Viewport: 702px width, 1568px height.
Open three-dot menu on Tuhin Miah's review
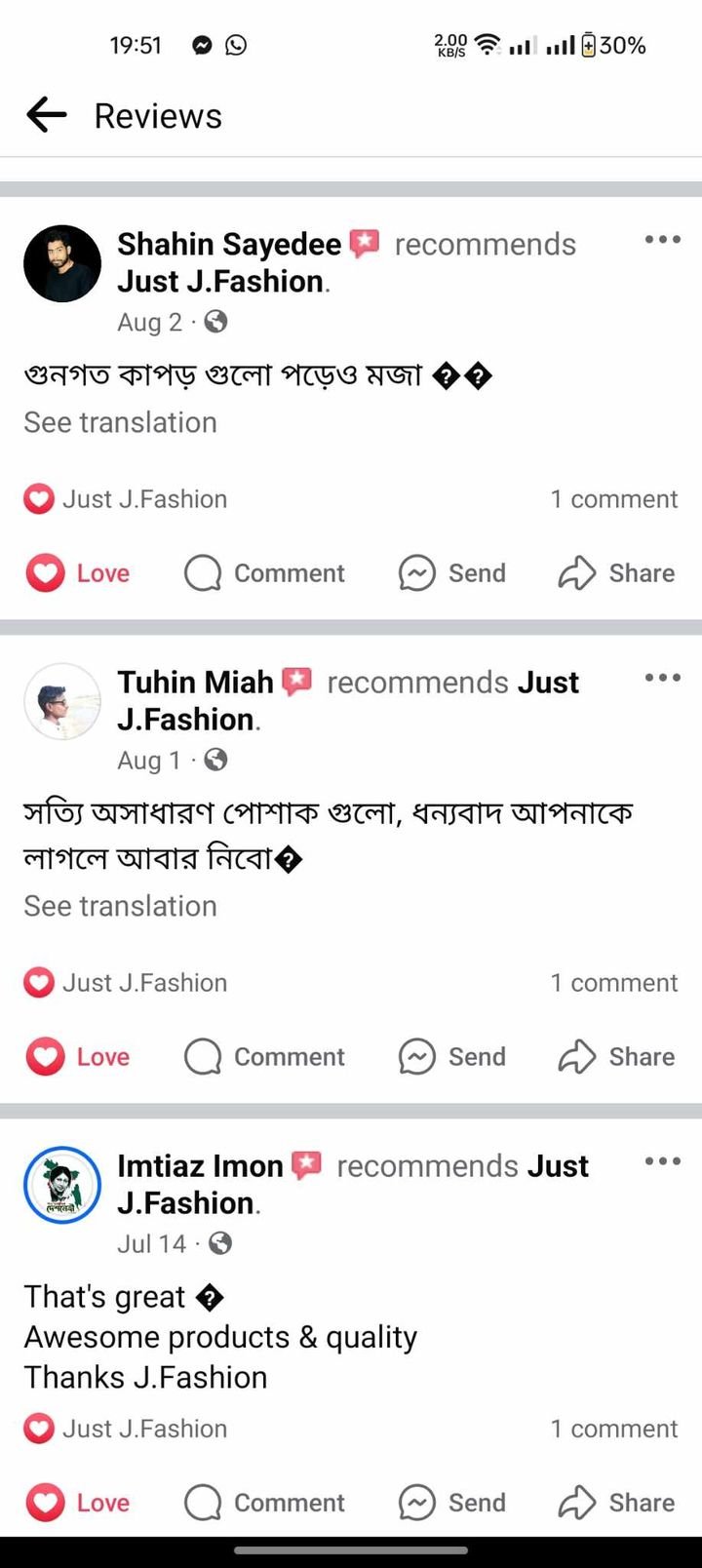point(662,678)
